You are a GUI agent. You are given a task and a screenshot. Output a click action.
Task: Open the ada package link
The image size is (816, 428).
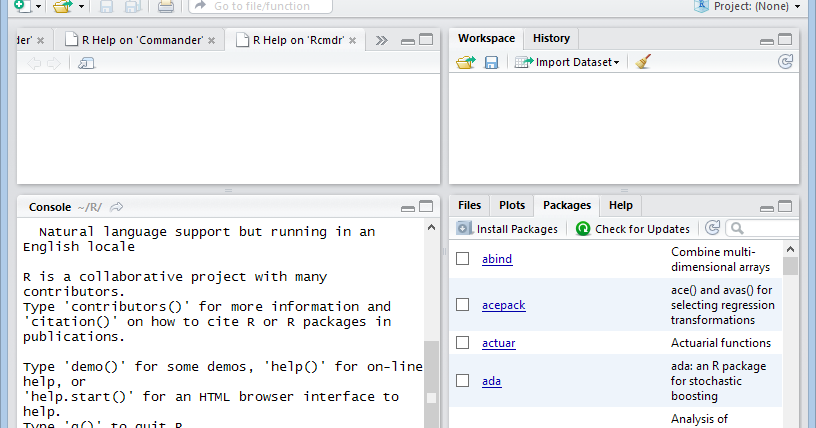492,381
